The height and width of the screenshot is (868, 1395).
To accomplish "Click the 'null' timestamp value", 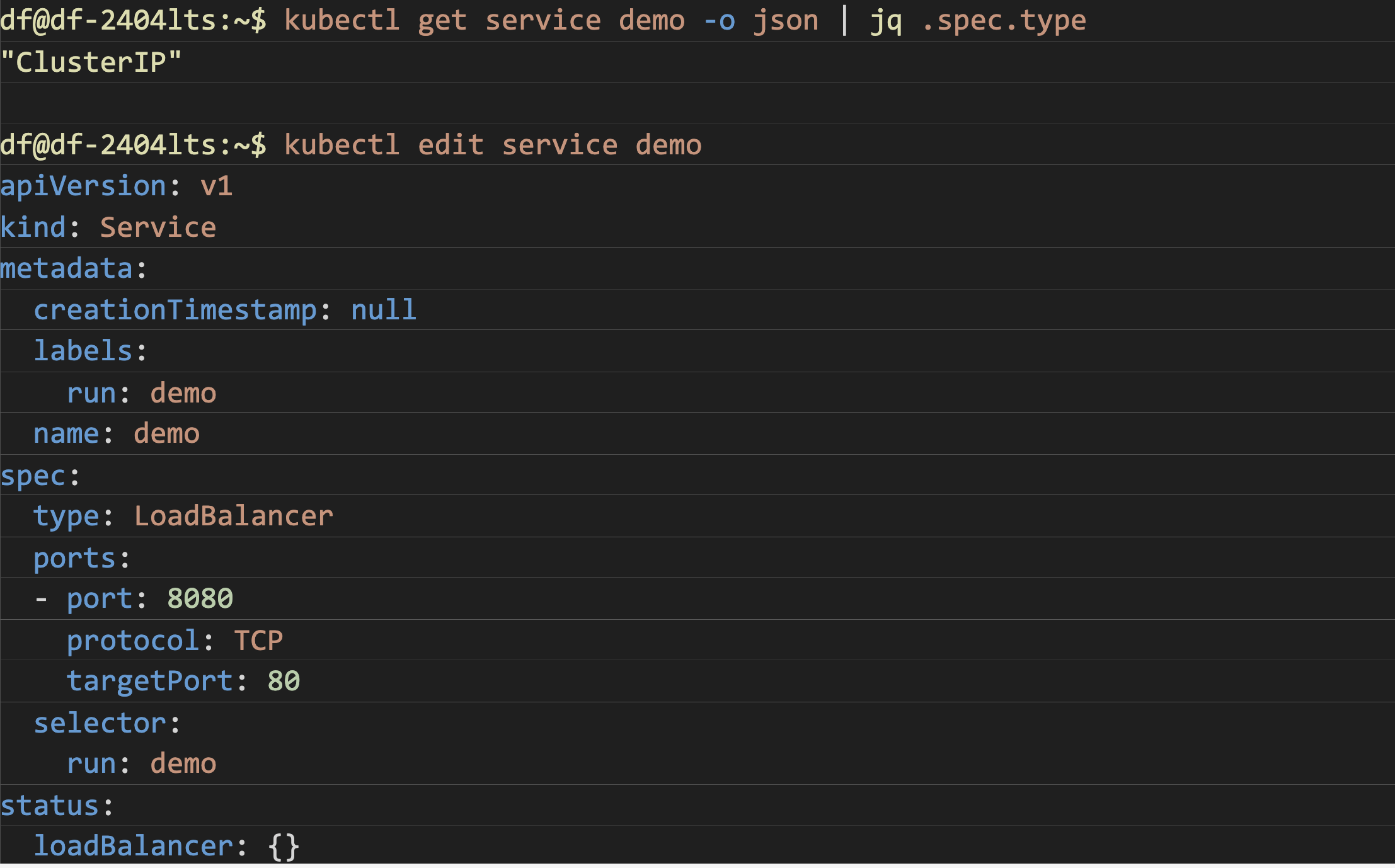I will point(384,310).
